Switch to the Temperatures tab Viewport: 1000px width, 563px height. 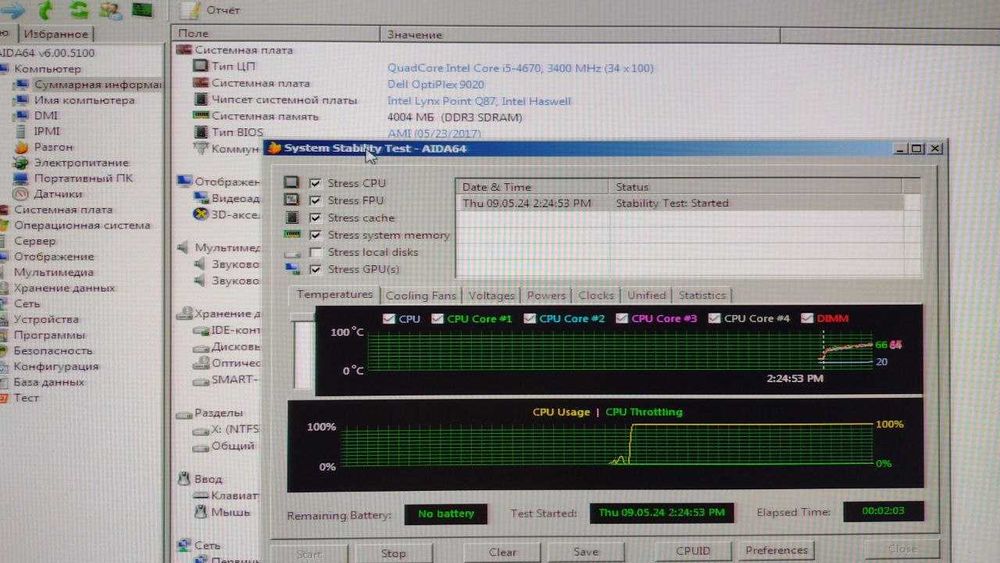[335, 294]
